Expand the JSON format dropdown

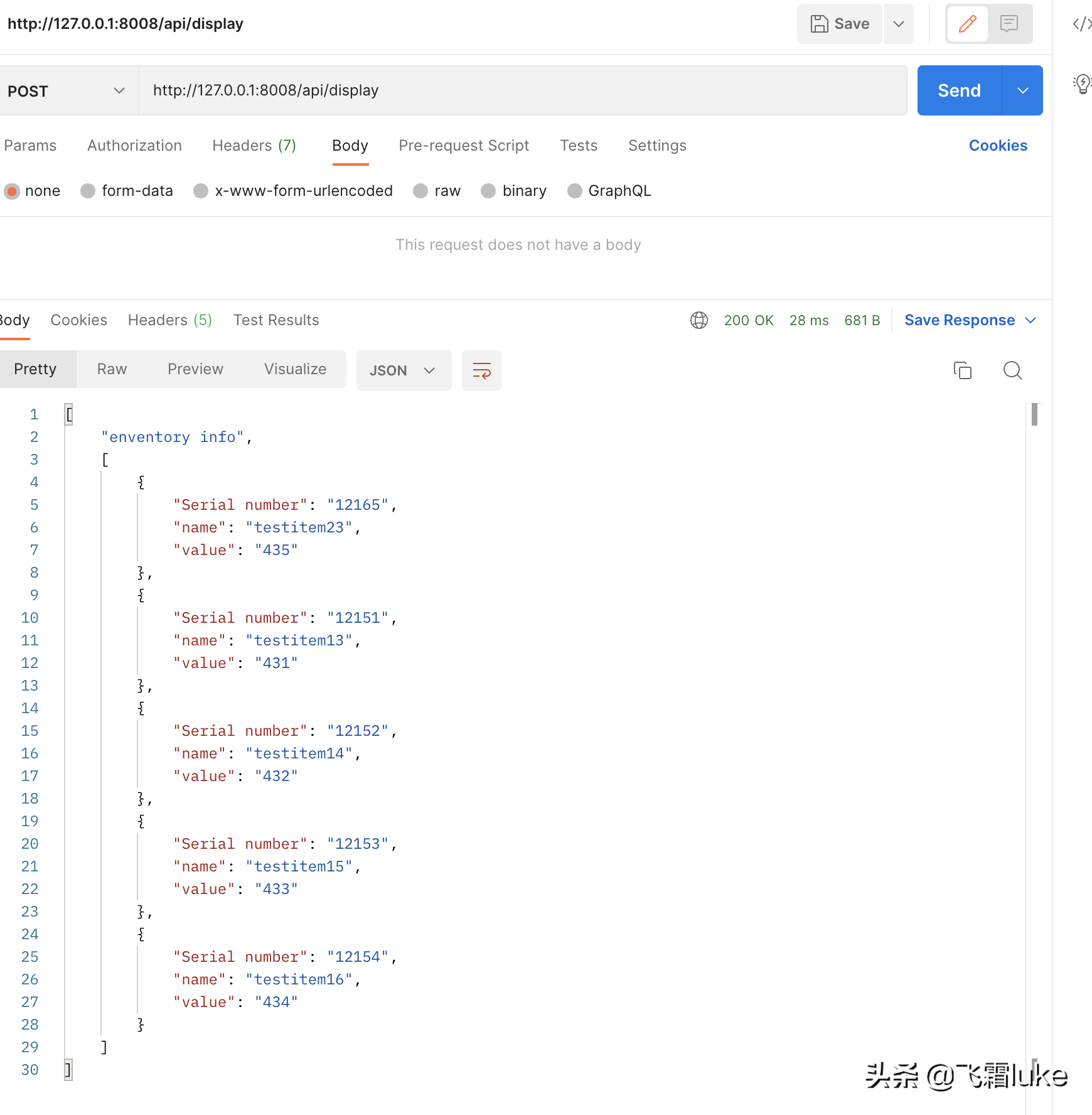pos(404,370)
